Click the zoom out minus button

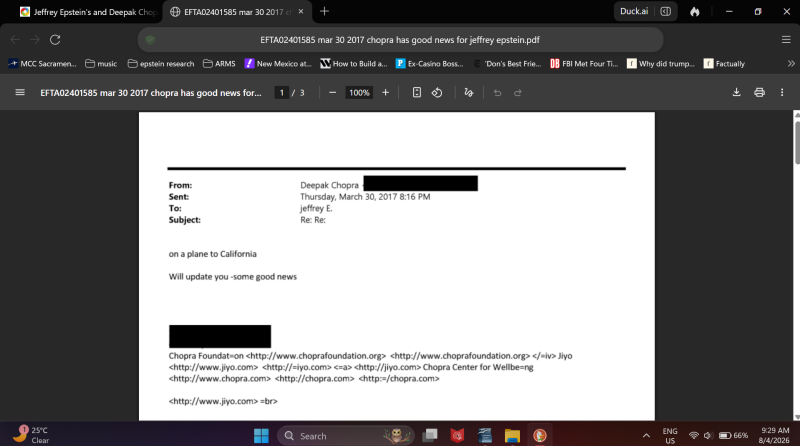[x=333, y=92]
